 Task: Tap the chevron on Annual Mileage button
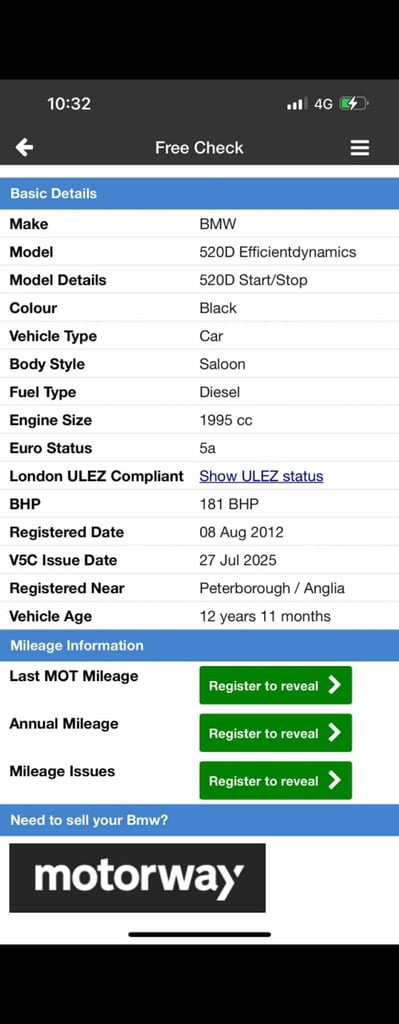click(x=334, y=732)
